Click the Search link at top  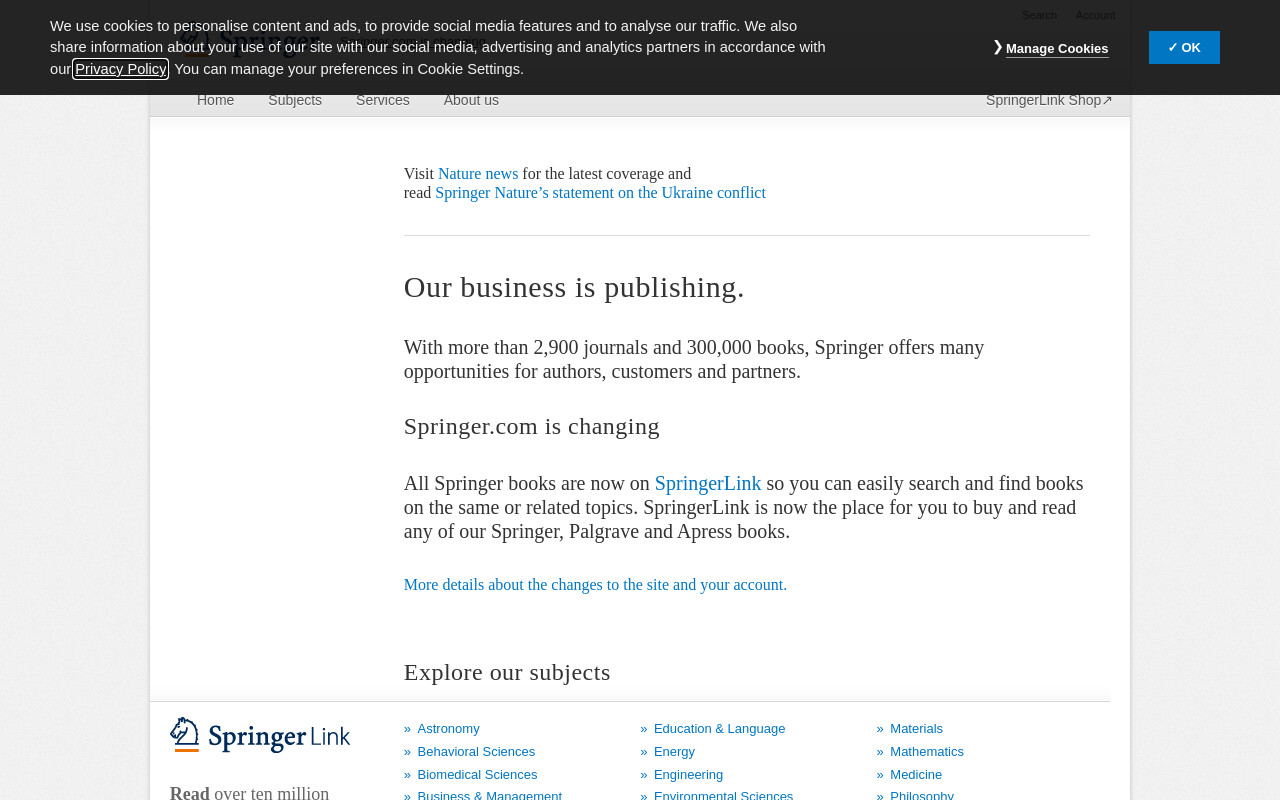(1039, 15)
